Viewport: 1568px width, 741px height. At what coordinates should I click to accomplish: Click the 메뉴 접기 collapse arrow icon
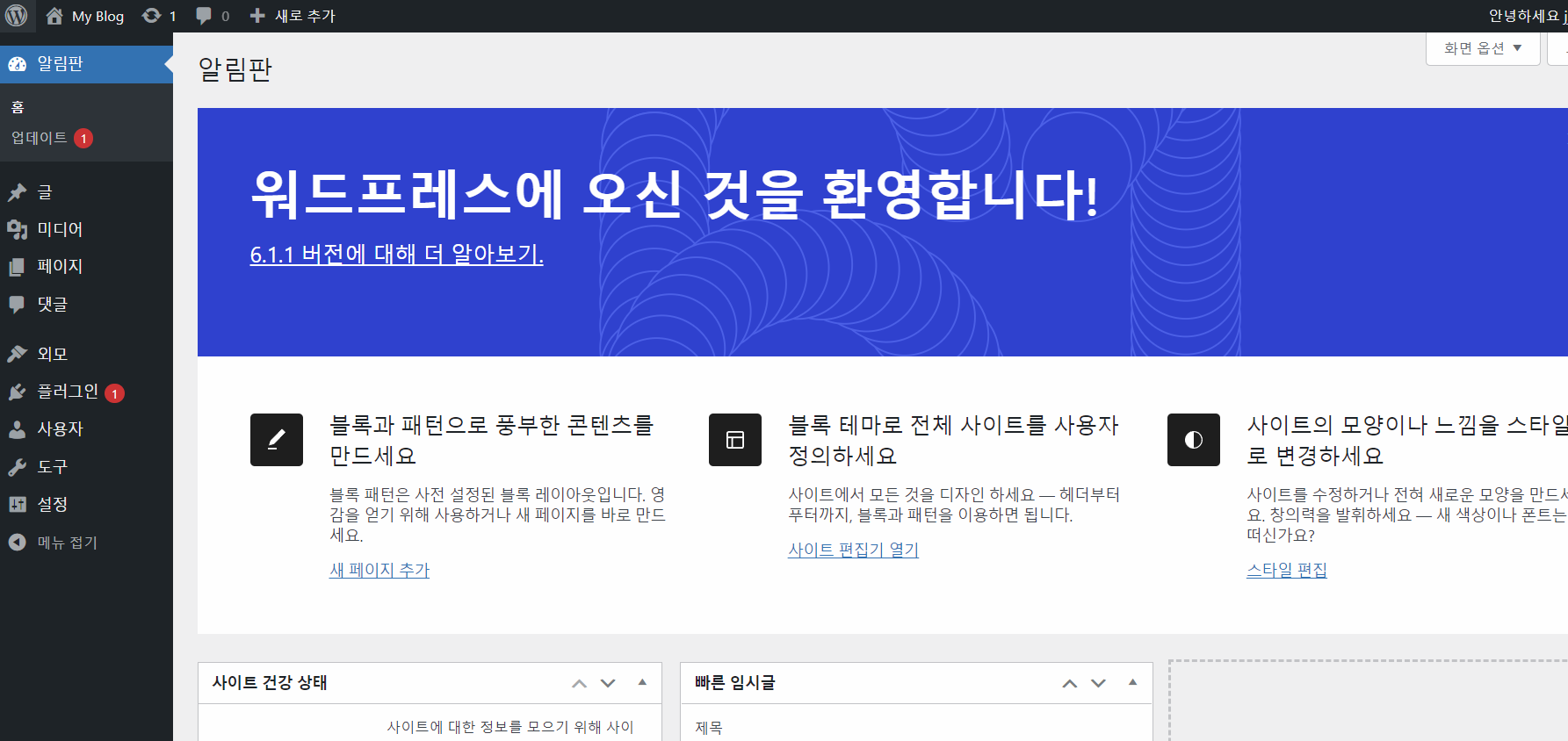pos(18,543)
